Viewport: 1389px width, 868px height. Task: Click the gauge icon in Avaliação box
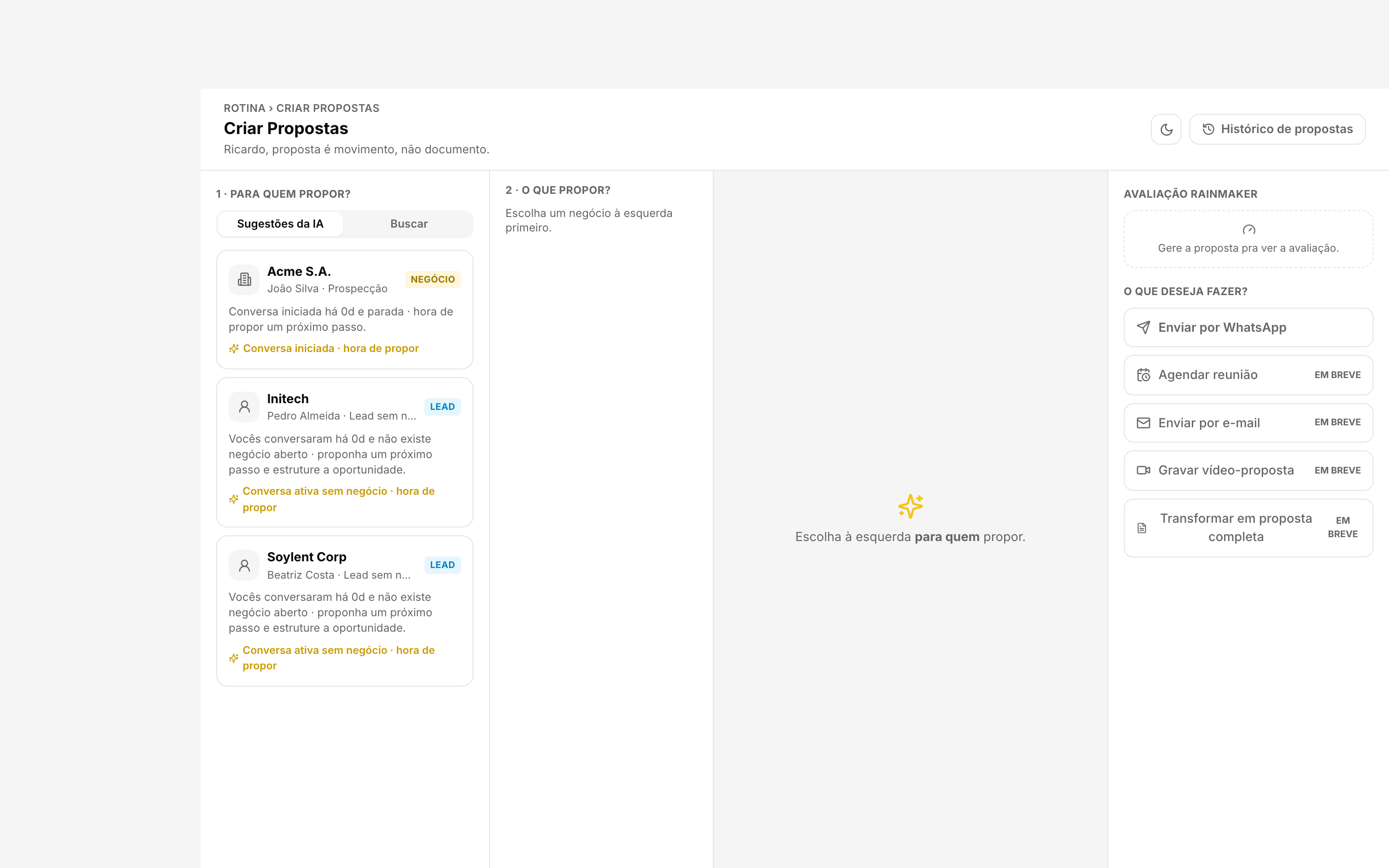(x=1248, y=230)
